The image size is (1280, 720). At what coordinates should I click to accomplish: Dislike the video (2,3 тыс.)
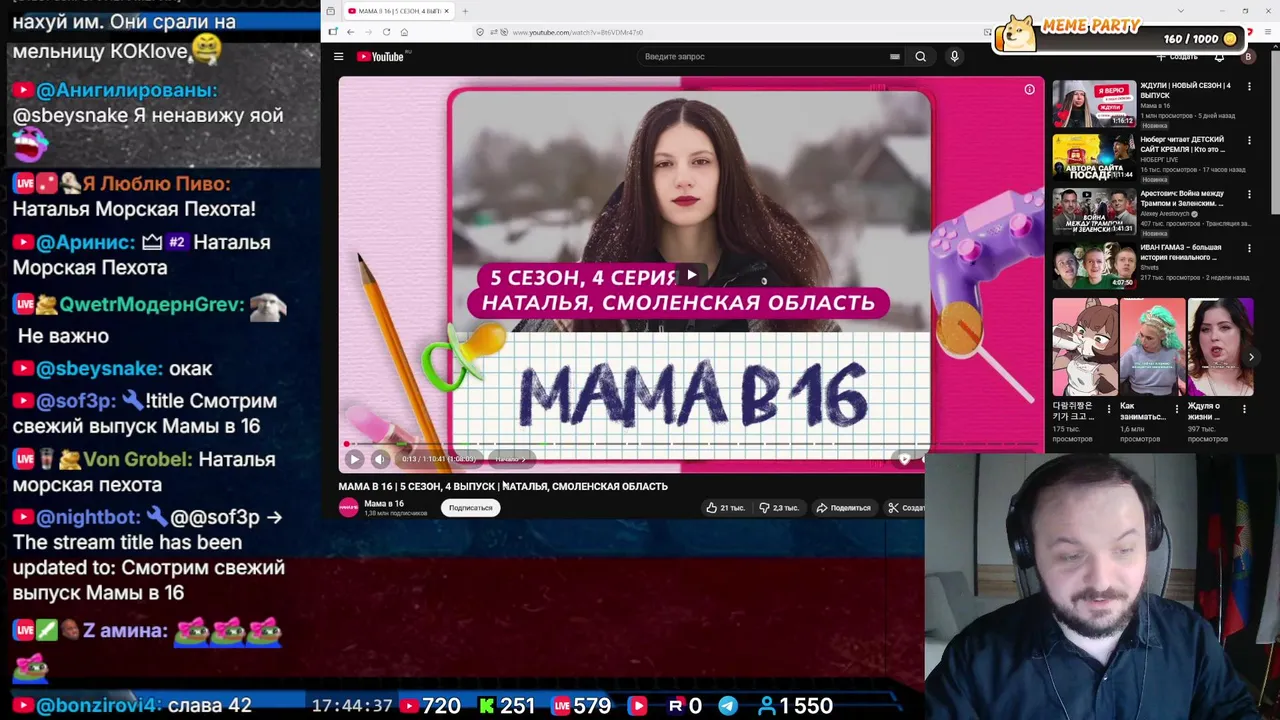(x=779, y=508)
